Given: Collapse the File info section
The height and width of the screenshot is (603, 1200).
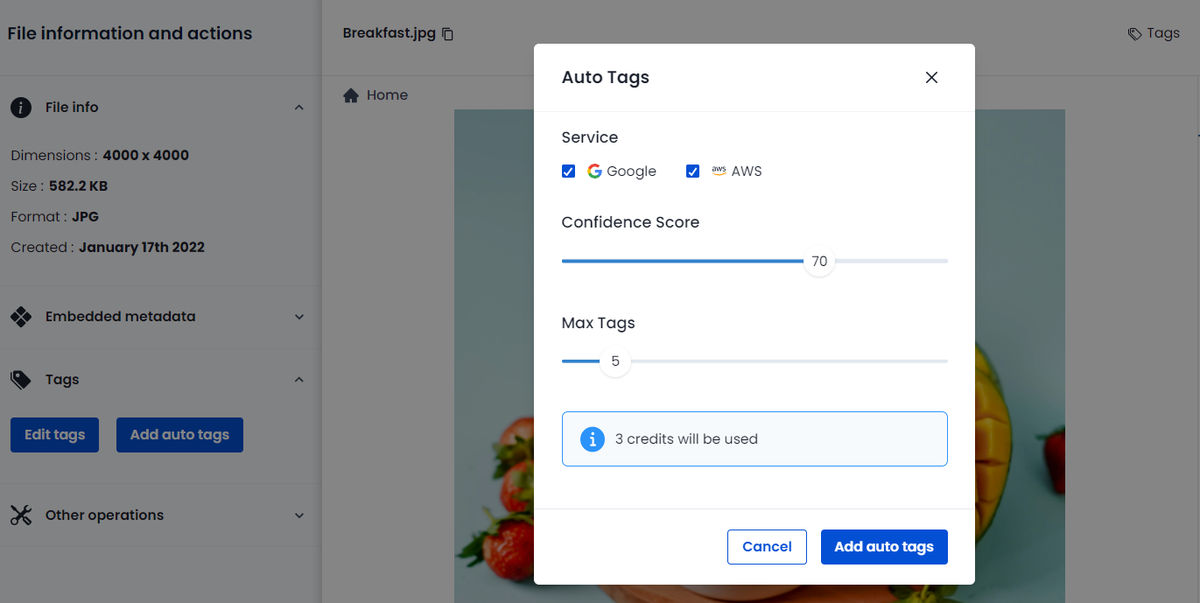Looking at the screenshot, I should pos(297,107).
